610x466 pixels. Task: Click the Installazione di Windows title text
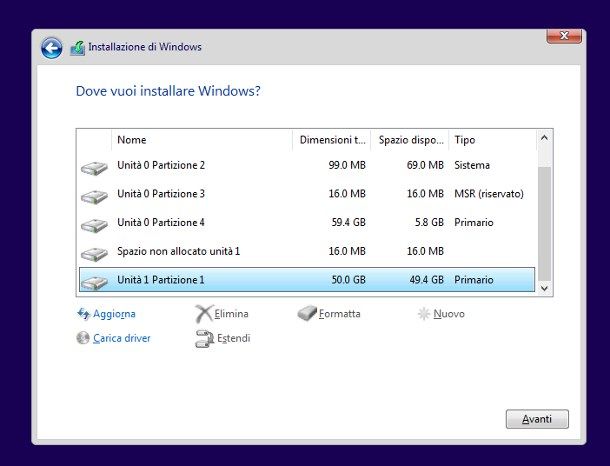point(145,47)
